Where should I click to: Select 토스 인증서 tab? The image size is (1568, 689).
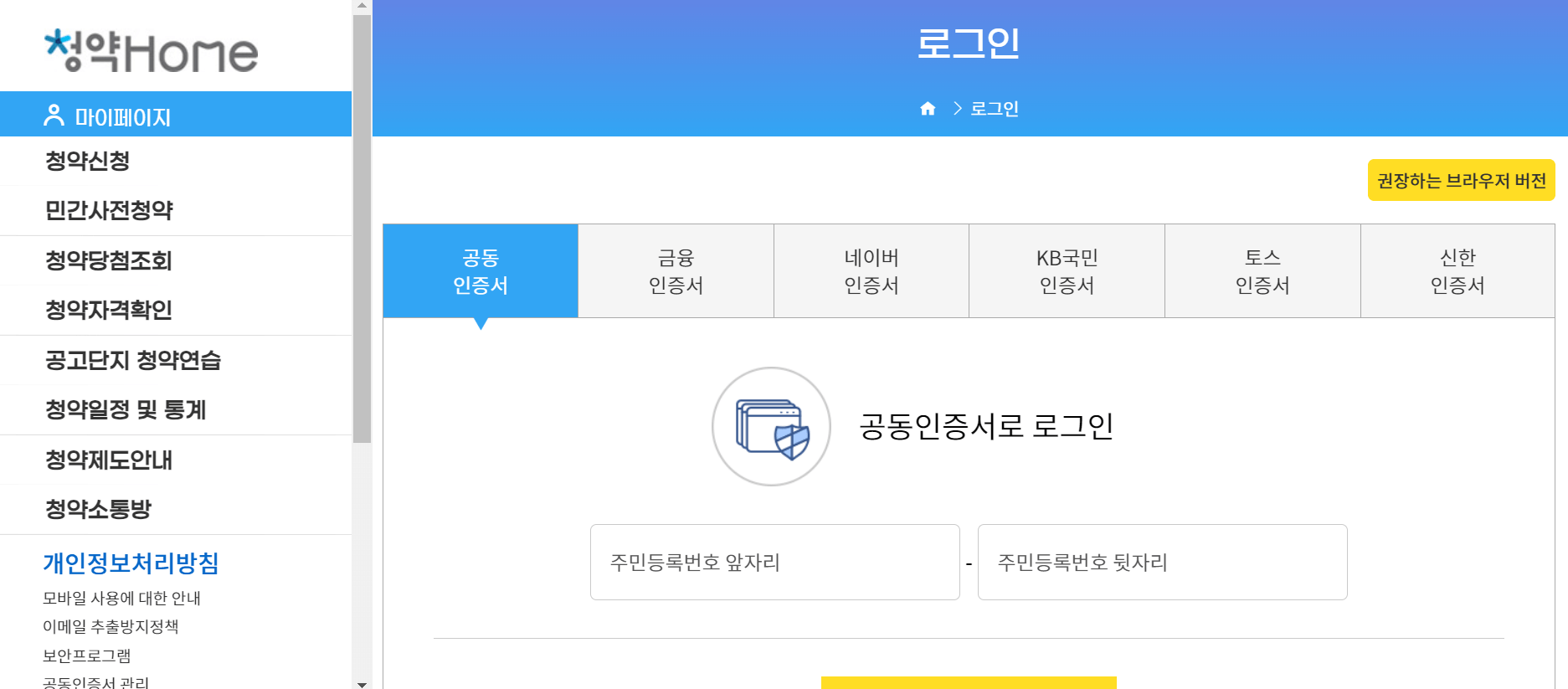[x=1262, y=270]
